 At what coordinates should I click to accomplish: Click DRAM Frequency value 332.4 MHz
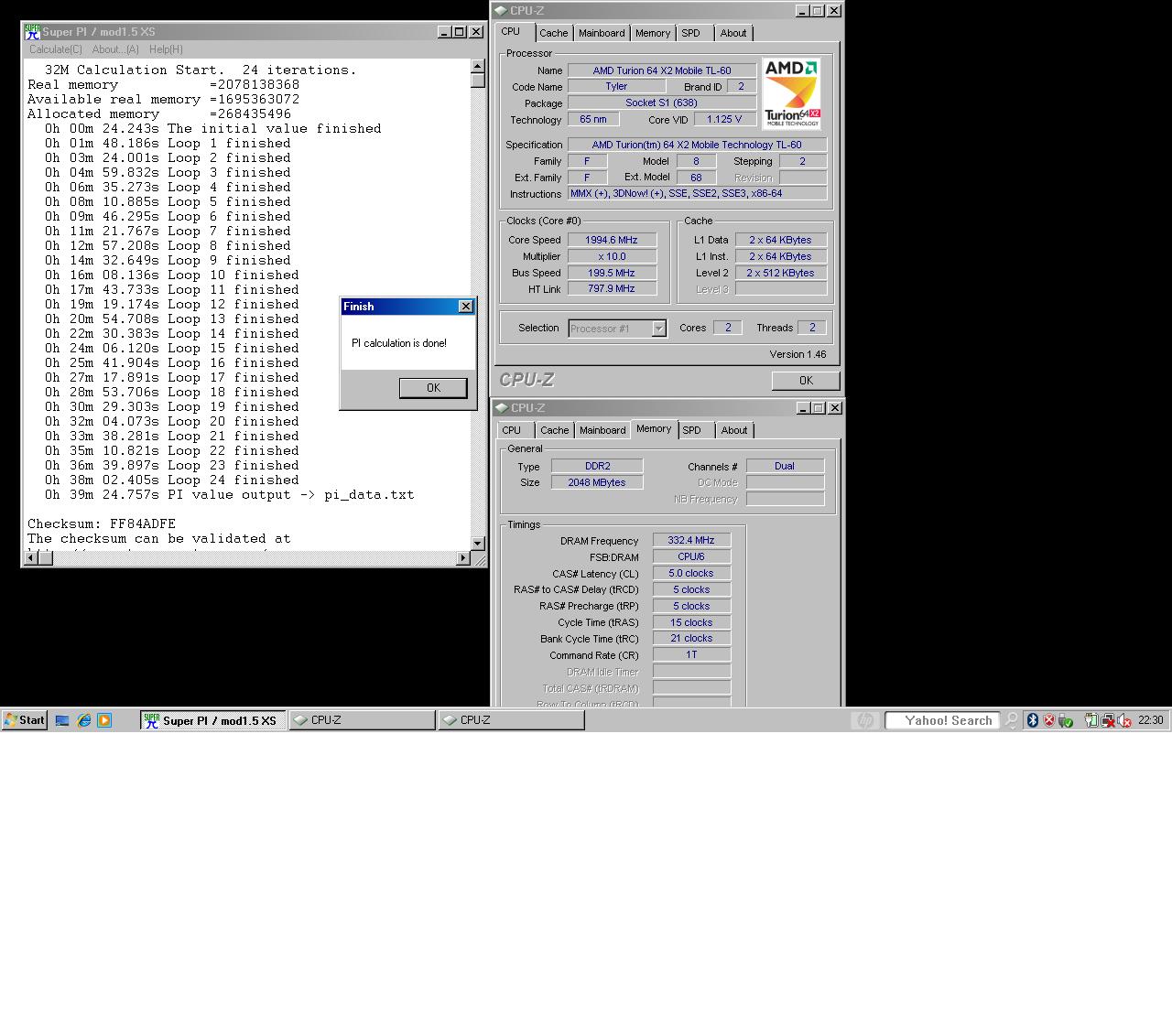(x=691, y=541)
